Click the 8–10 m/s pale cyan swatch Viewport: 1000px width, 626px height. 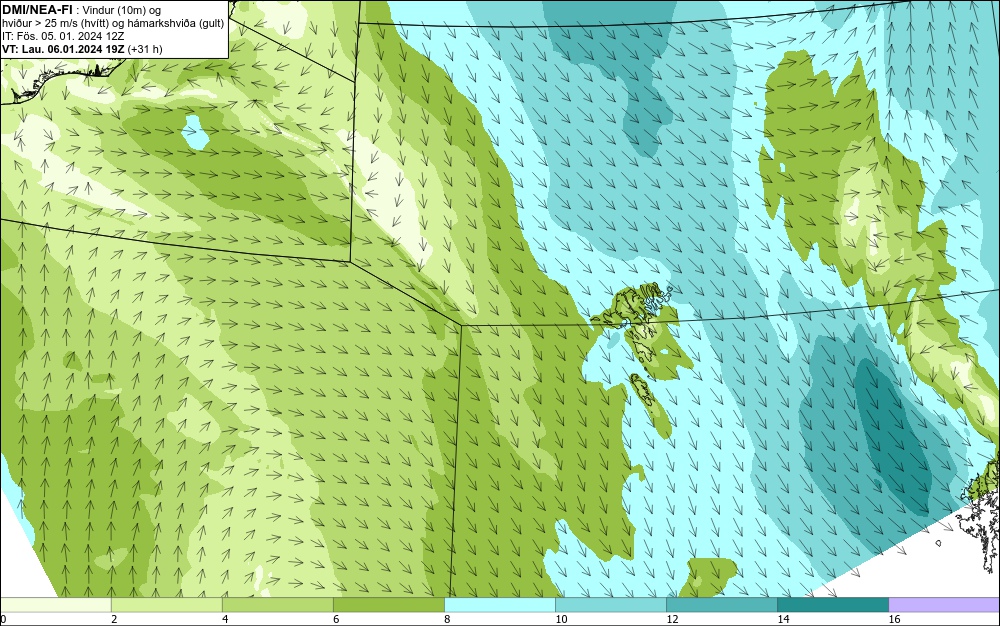click(x=499, y=604)
